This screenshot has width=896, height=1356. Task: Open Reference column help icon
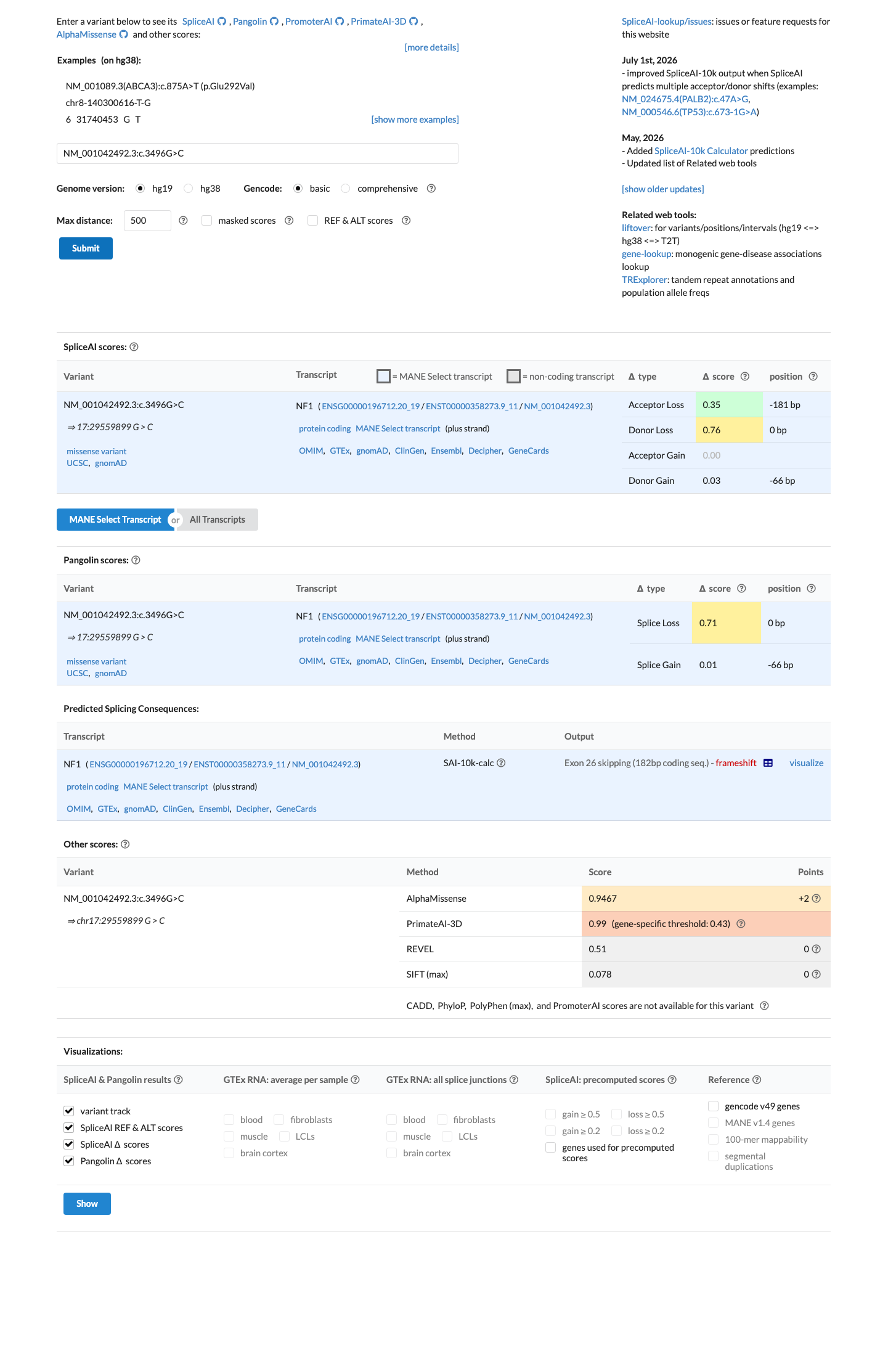click(x=757, y=1080)
